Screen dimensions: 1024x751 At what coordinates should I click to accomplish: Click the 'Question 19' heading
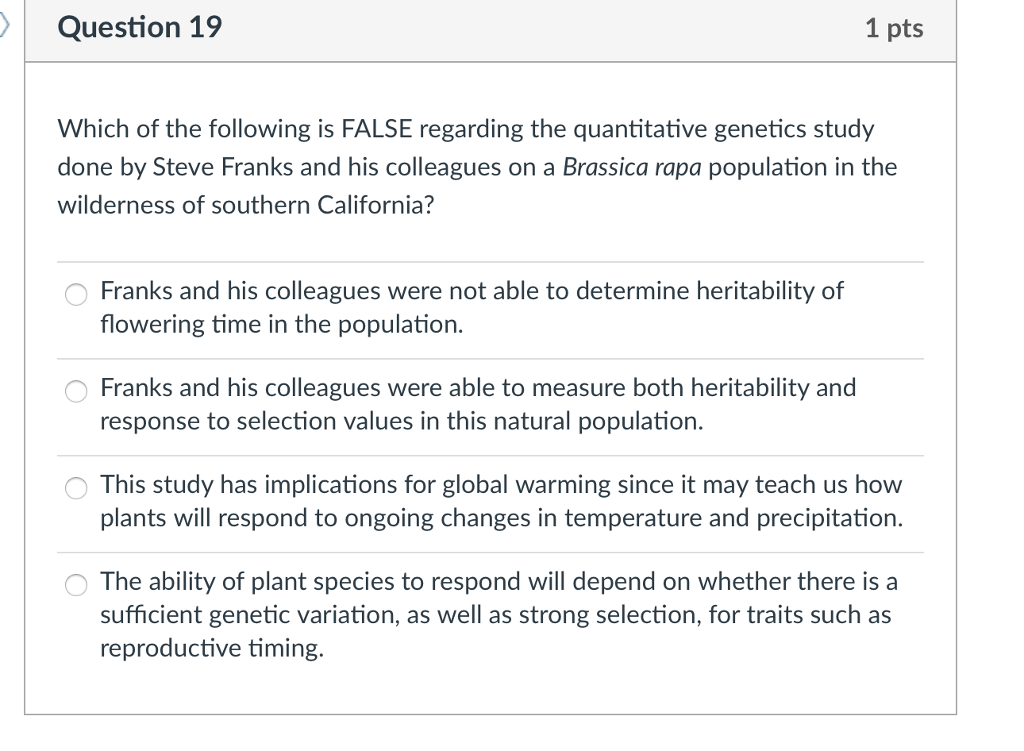(x=140, y=27)
